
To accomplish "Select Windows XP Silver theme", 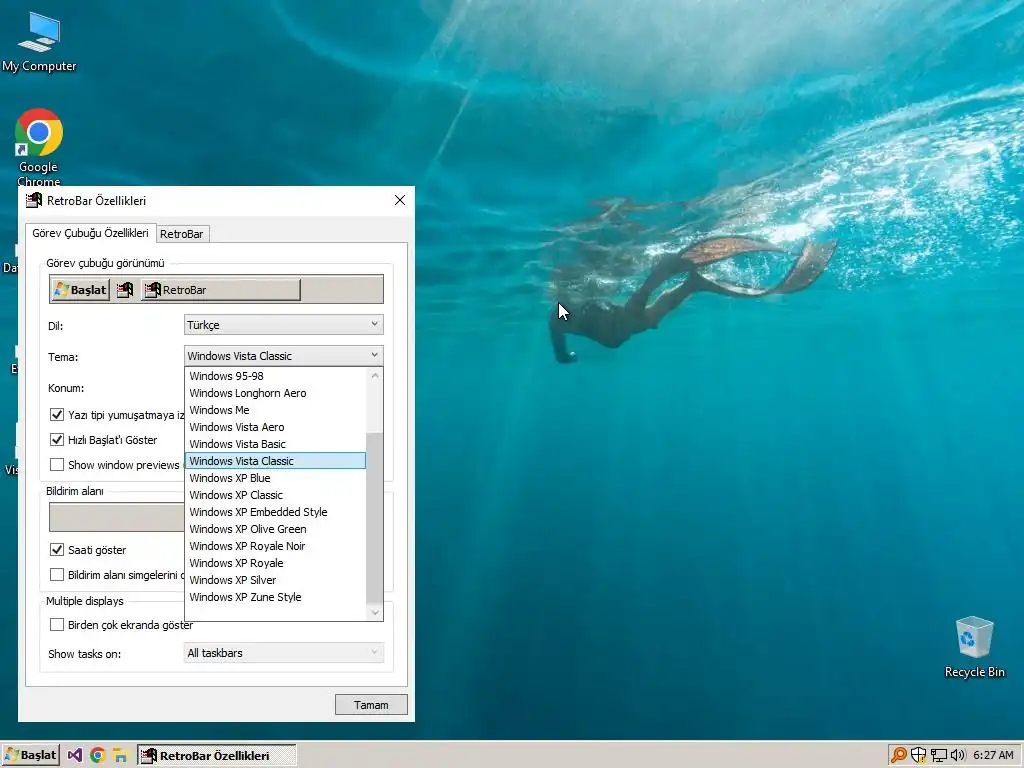I will (x=275, y=579).
